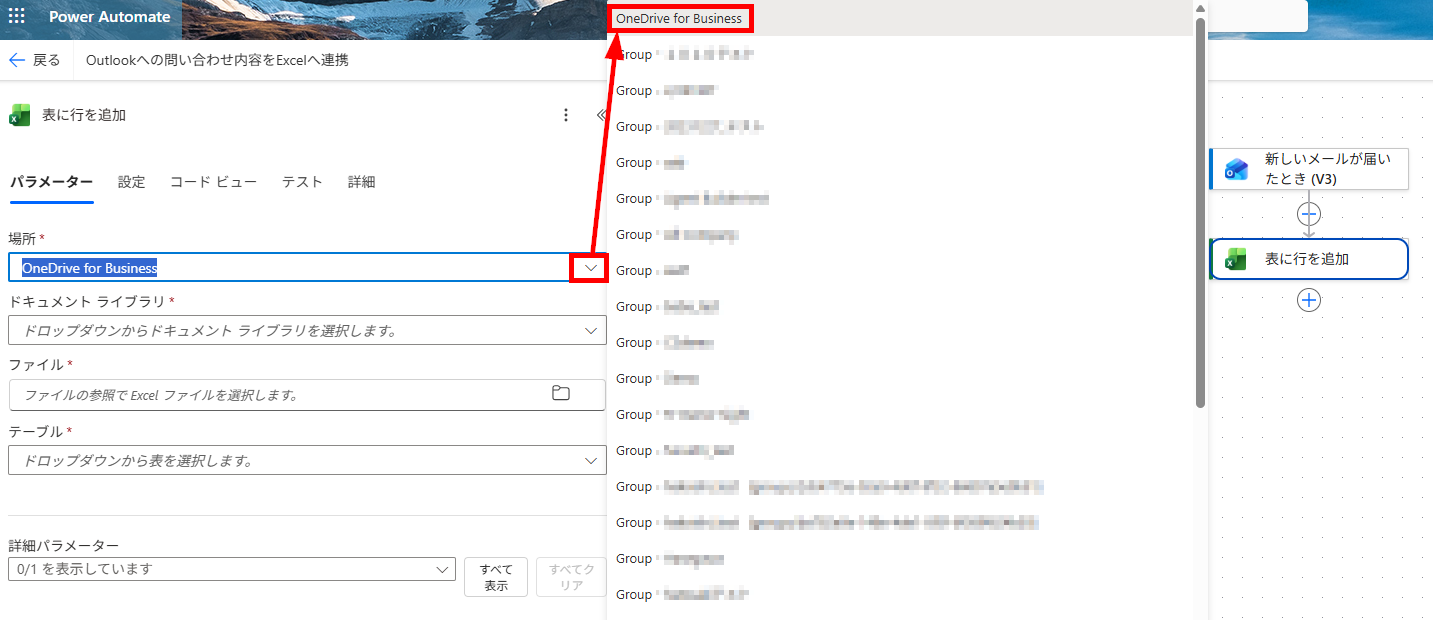The image size is (1433, 620).
Task: Click the Outlook icon on trigger card
Action: [x=1236, y=169]
